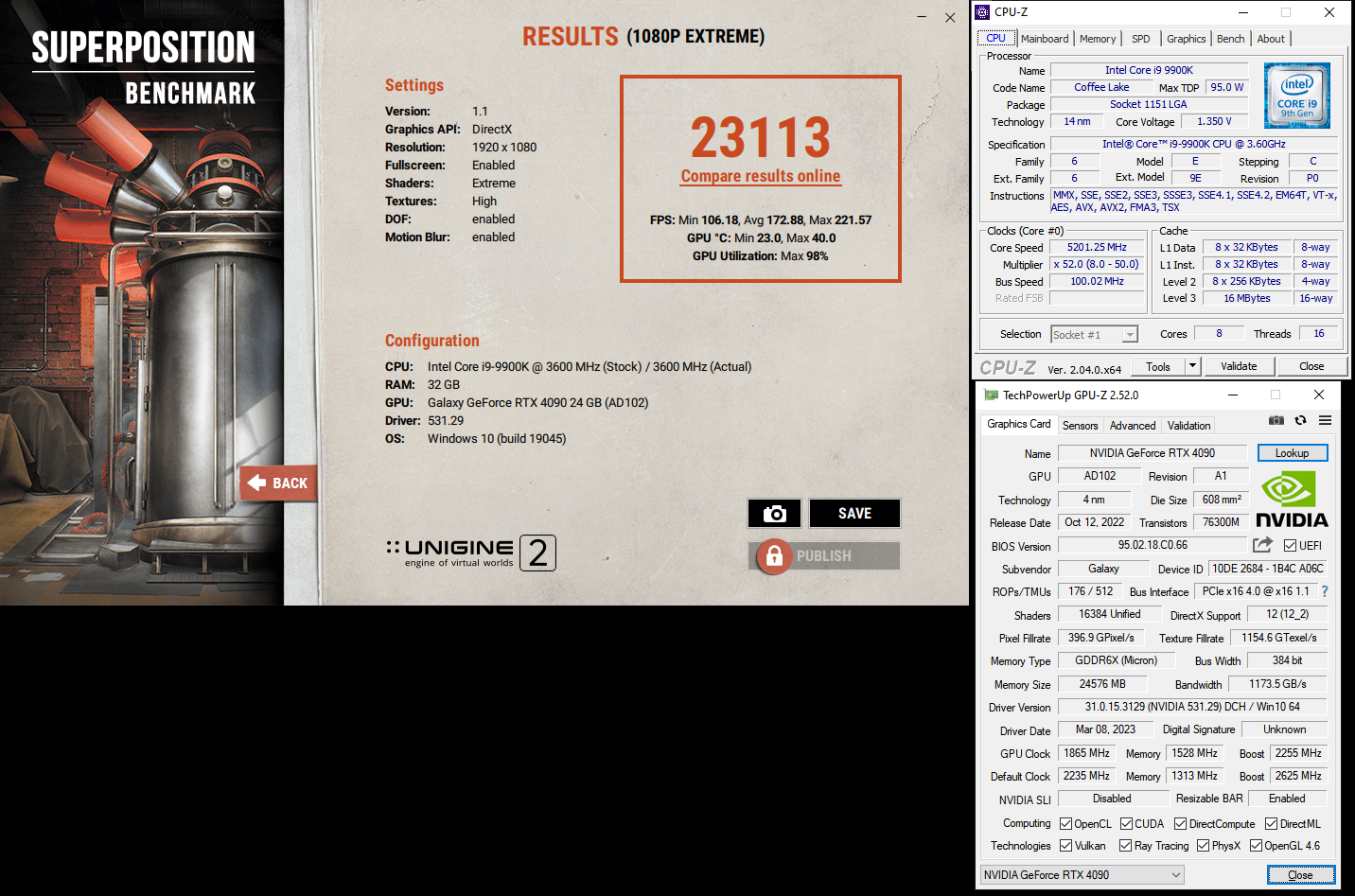Image resolution: width=1355 pixels, height=896 pixels.
Task: Click the CPU-Z Tools button
Action: pos(1158,366)
